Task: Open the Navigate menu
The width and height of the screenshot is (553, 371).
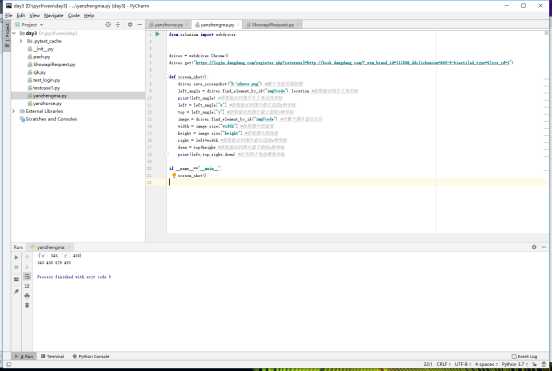Action: point(53,16)
